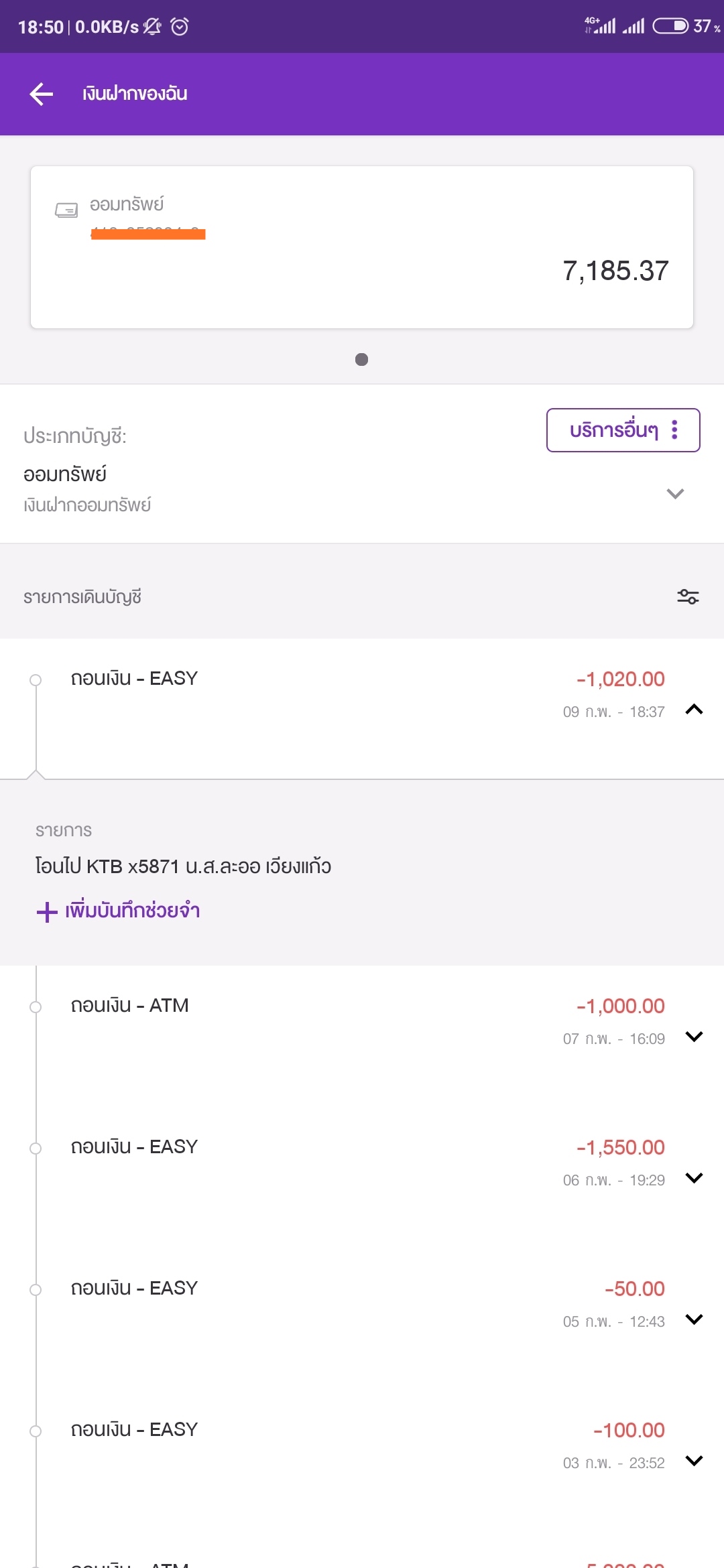This screenshot has height=1568, width=724.
Task: Expand the -100.00 withdrawal on 03 ก.พ.
Action: [x=695, y=1461]
